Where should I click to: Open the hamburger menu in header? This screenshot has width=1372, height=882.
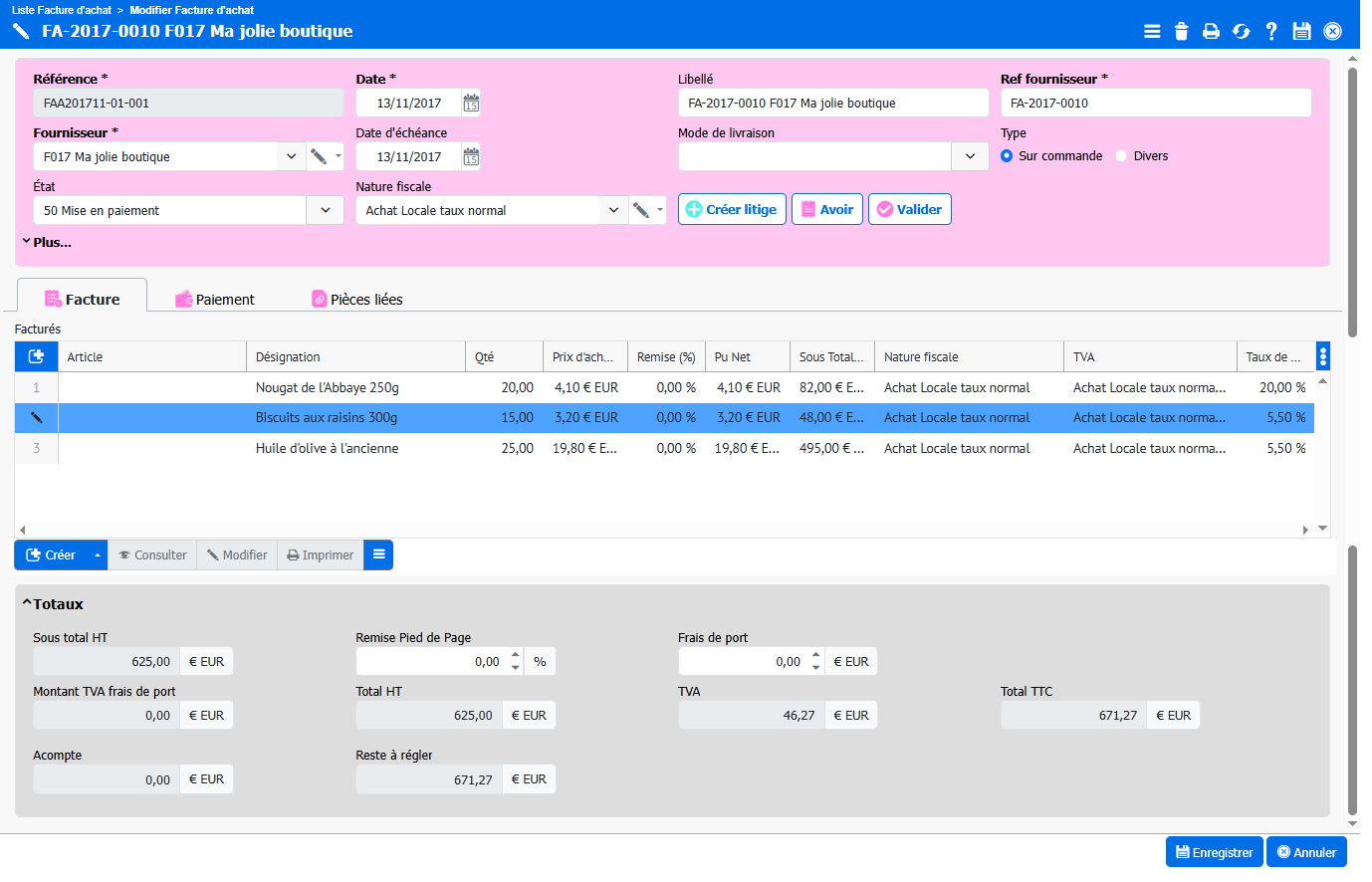click(x=1152, y=31)
